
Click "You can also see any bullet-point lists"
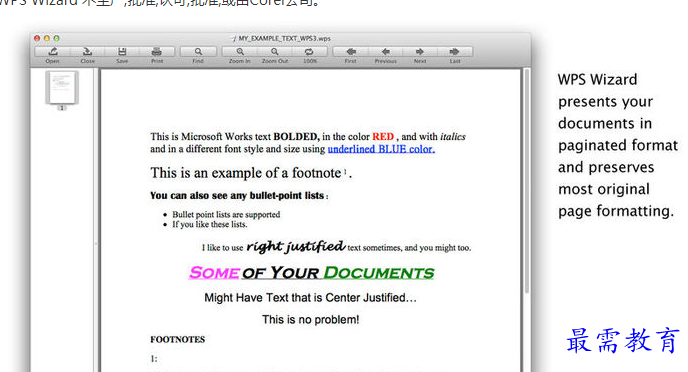(x=237, y=196)
